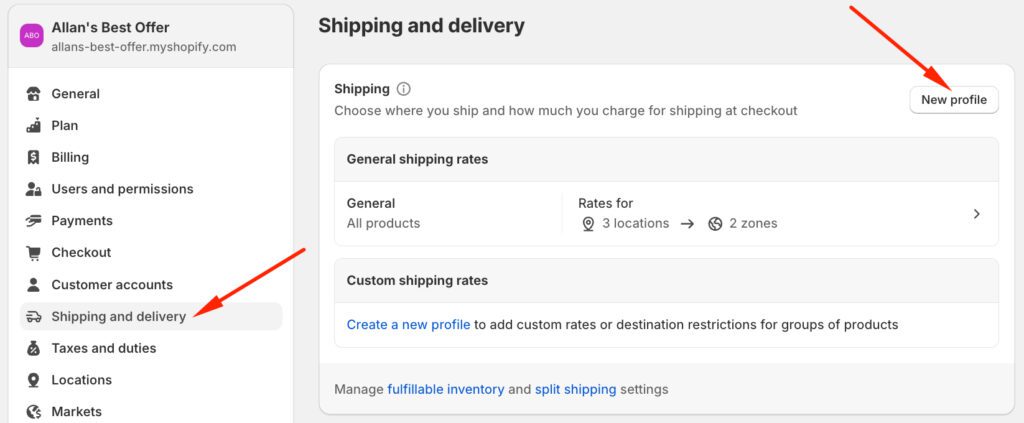1024x423 pixels.
Task: Open the fulfillable inventory link
Action: click(x=445, y=389)
